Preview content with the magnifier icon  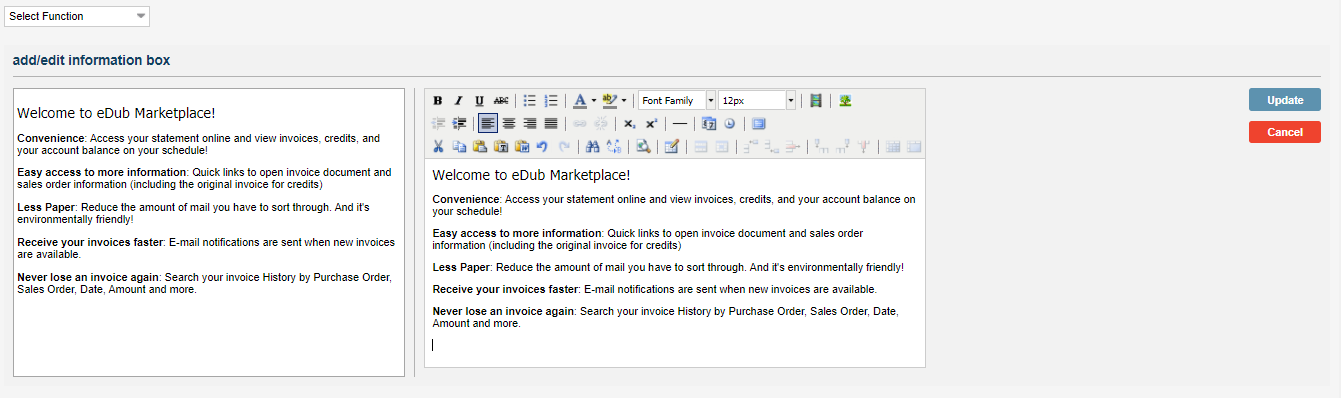click(x=643, y=146)
